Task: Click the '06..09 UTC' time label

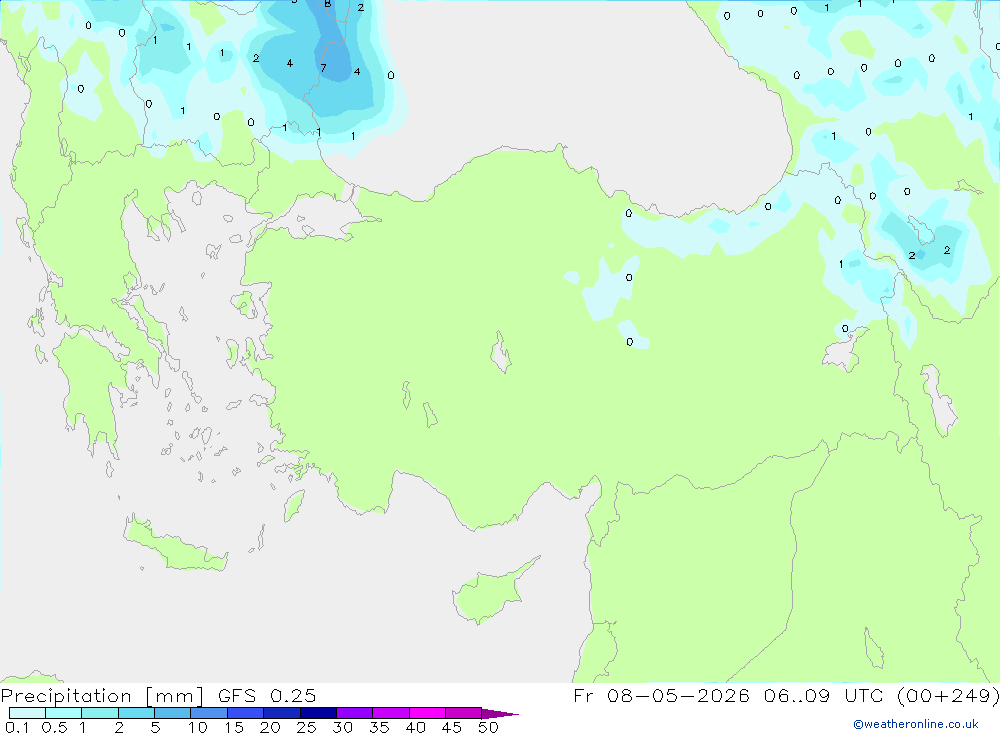Action: (823, 695)
